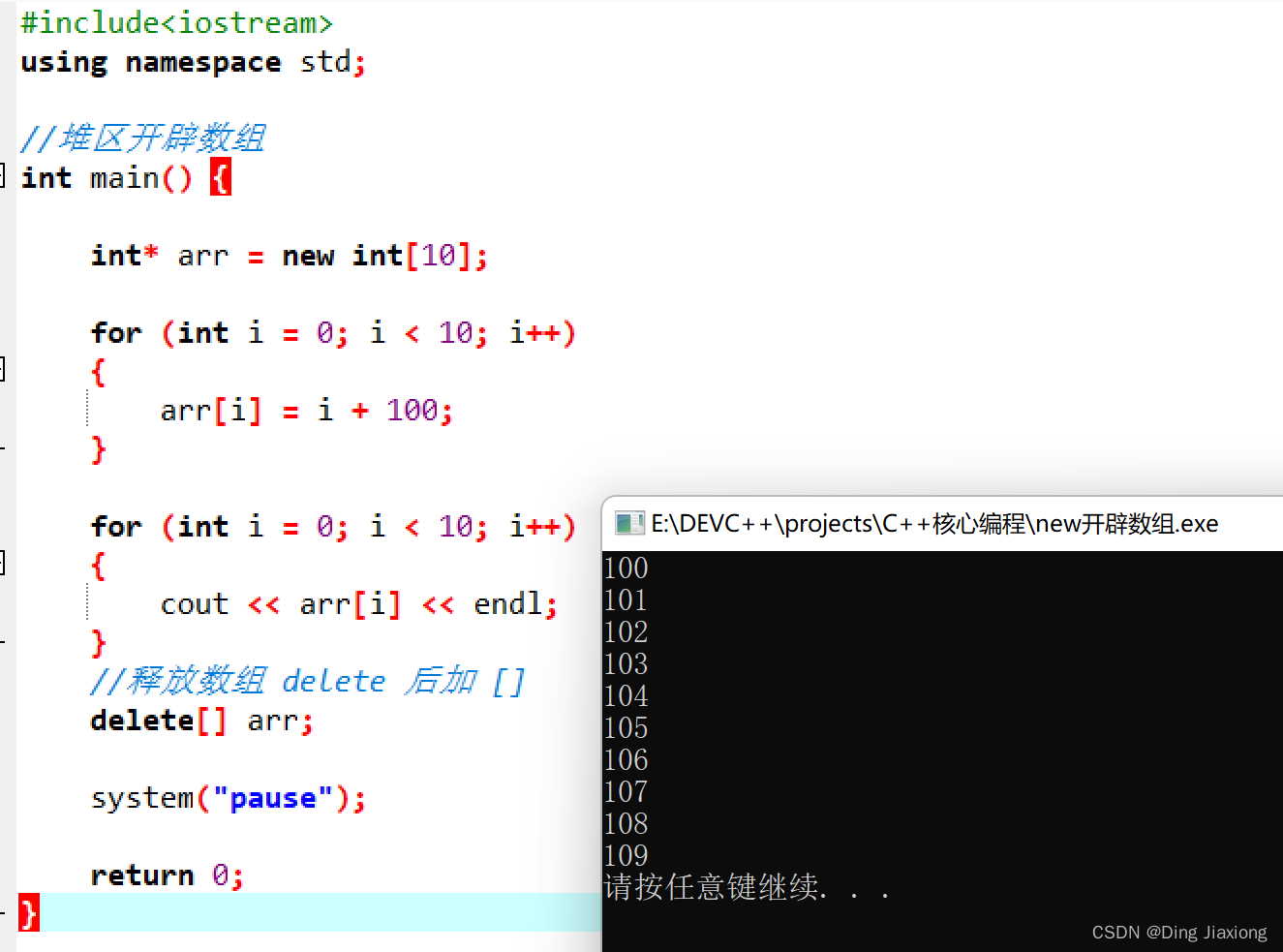Screen dimensions: 1283x952
Task: Click the '请按任意键继续. . .' prompt in console
Action: pyautogui.click(x=747, y=887)
